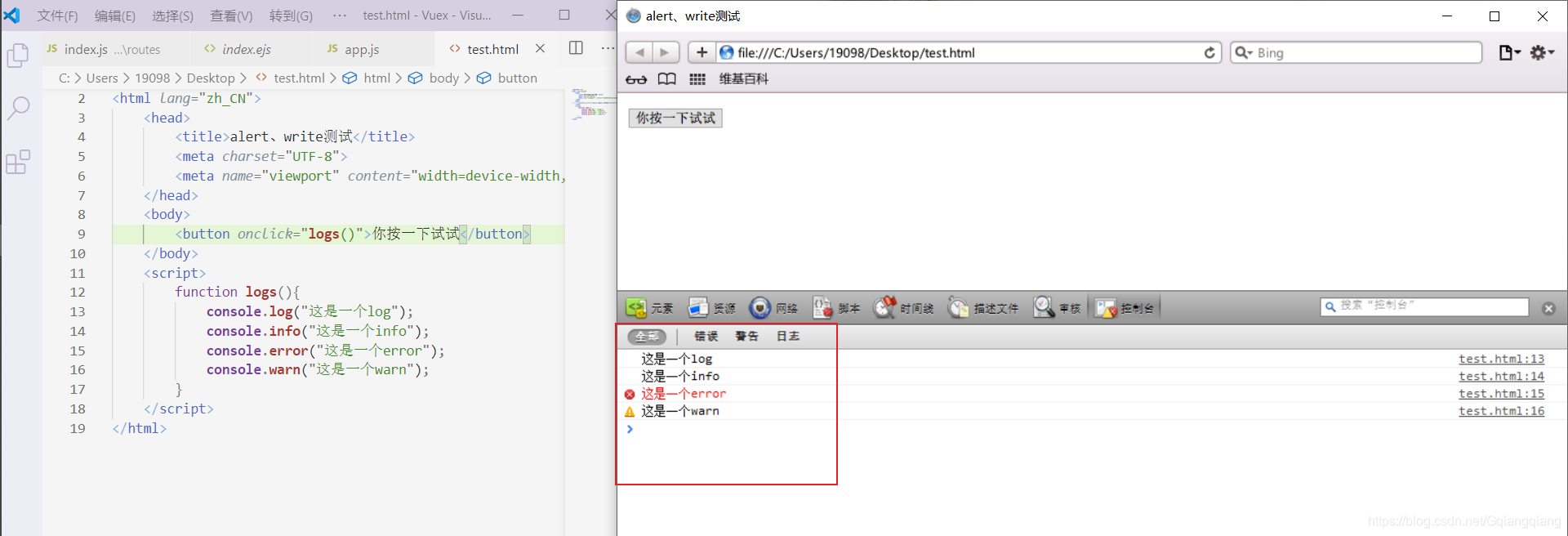Open the 维基百科 bookmark
Viewport: 1568px width, 536px height.
743,79
